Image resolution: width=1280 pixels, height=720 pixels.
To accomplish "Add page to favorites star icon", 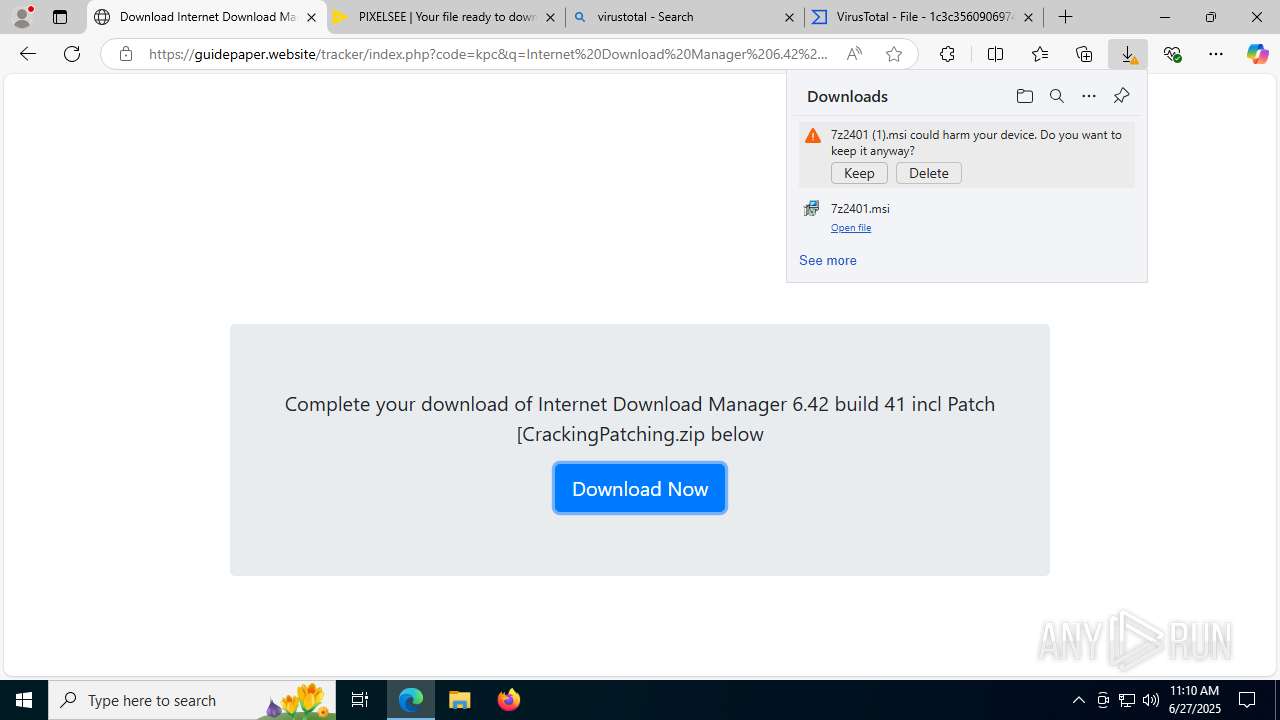I will tap(894, 54).
